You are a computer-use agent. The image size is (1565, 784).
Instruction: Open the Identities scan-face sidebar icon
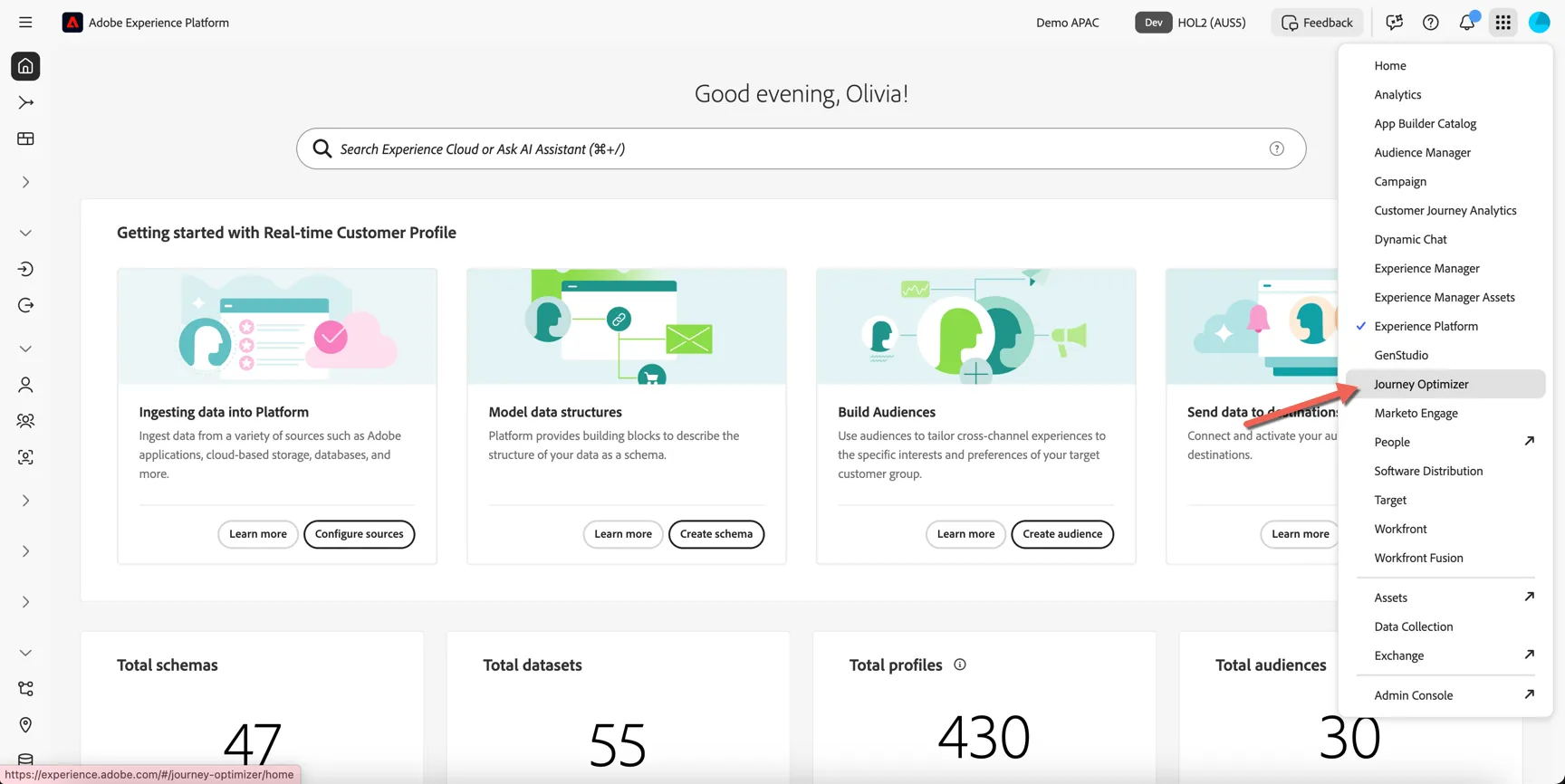25,457
